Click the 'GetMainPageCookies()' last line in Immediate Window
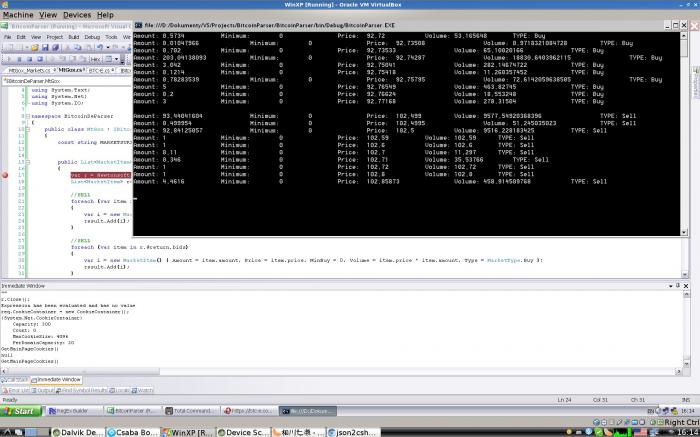 (x=29, y=361)
